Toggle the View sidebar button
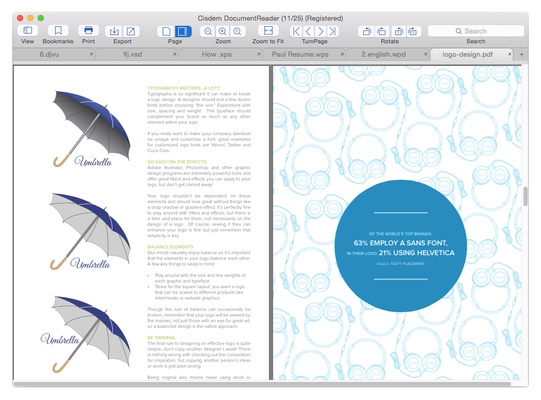Image resolution: width=541 pixels, height=400 pixels. (28, 31)
